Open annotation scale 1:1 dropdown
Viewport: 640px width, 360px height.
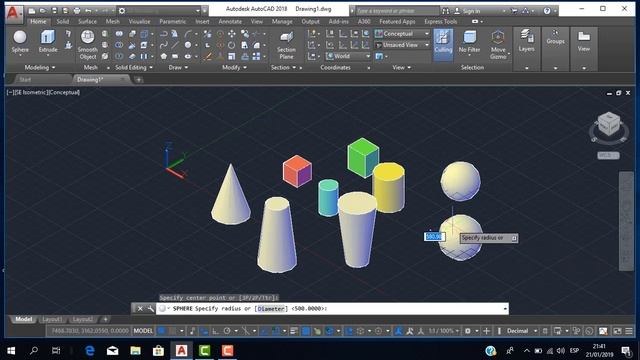coord(444,331)
